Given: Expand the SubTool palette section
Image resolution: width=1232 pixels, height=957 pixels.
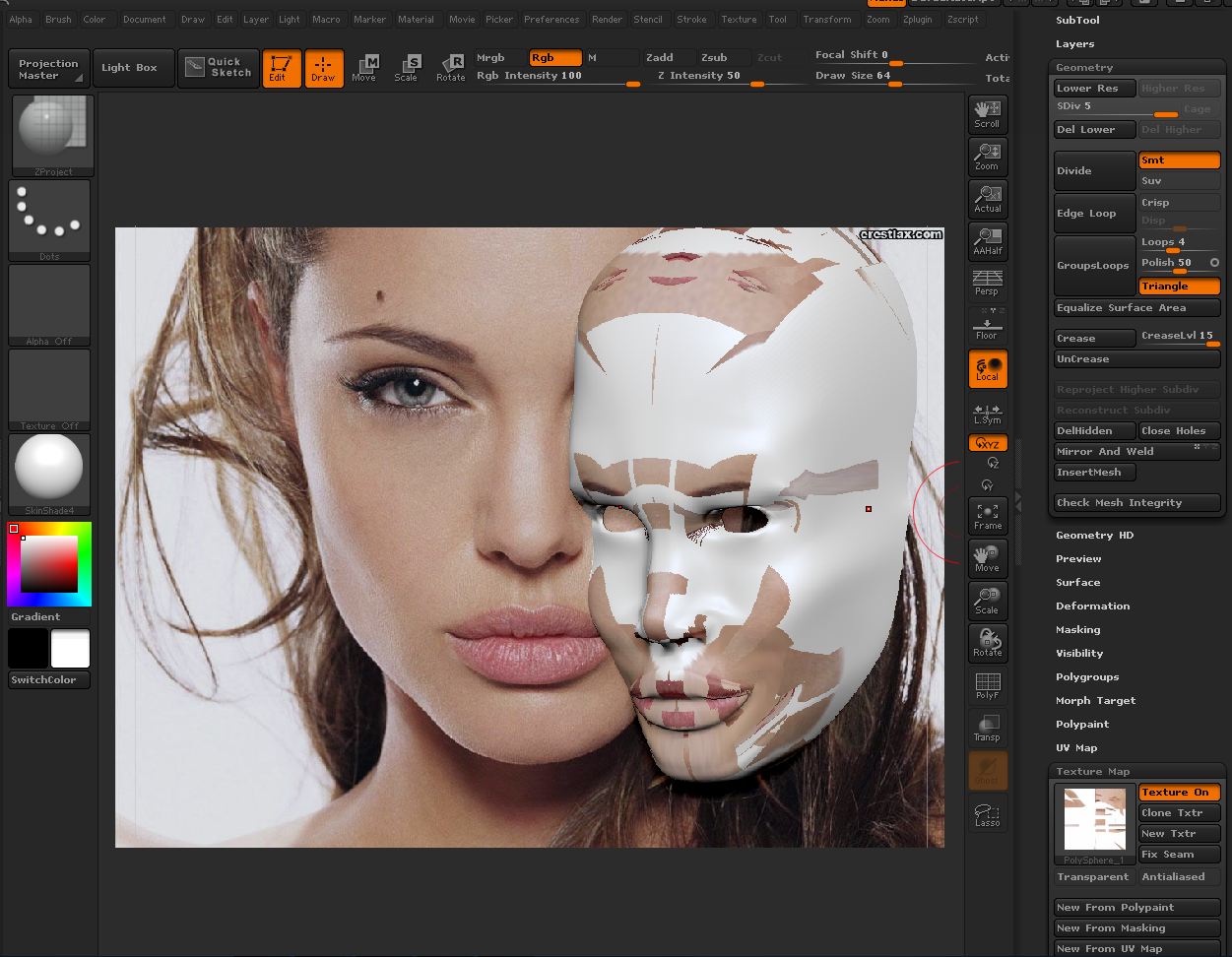Looking at the screenshot, I should tap(1077, 20).
